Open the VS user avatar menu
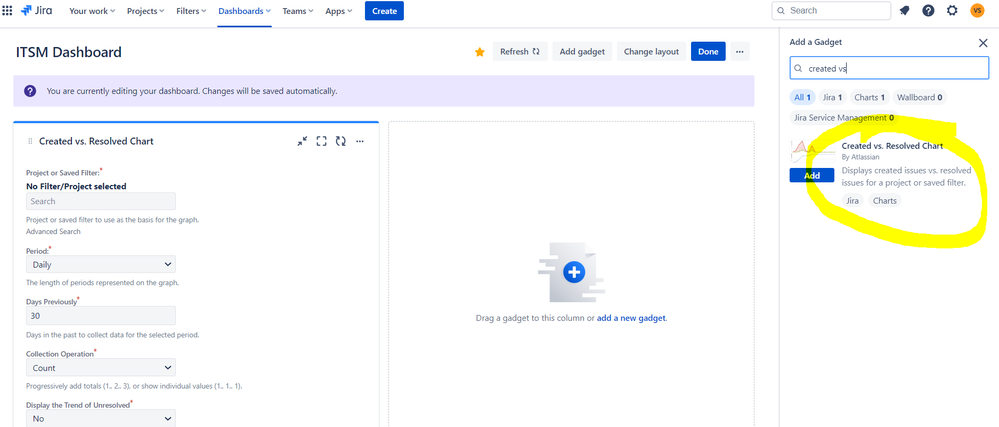The height and width of the screenshot is (427, 999). (977, 11)
